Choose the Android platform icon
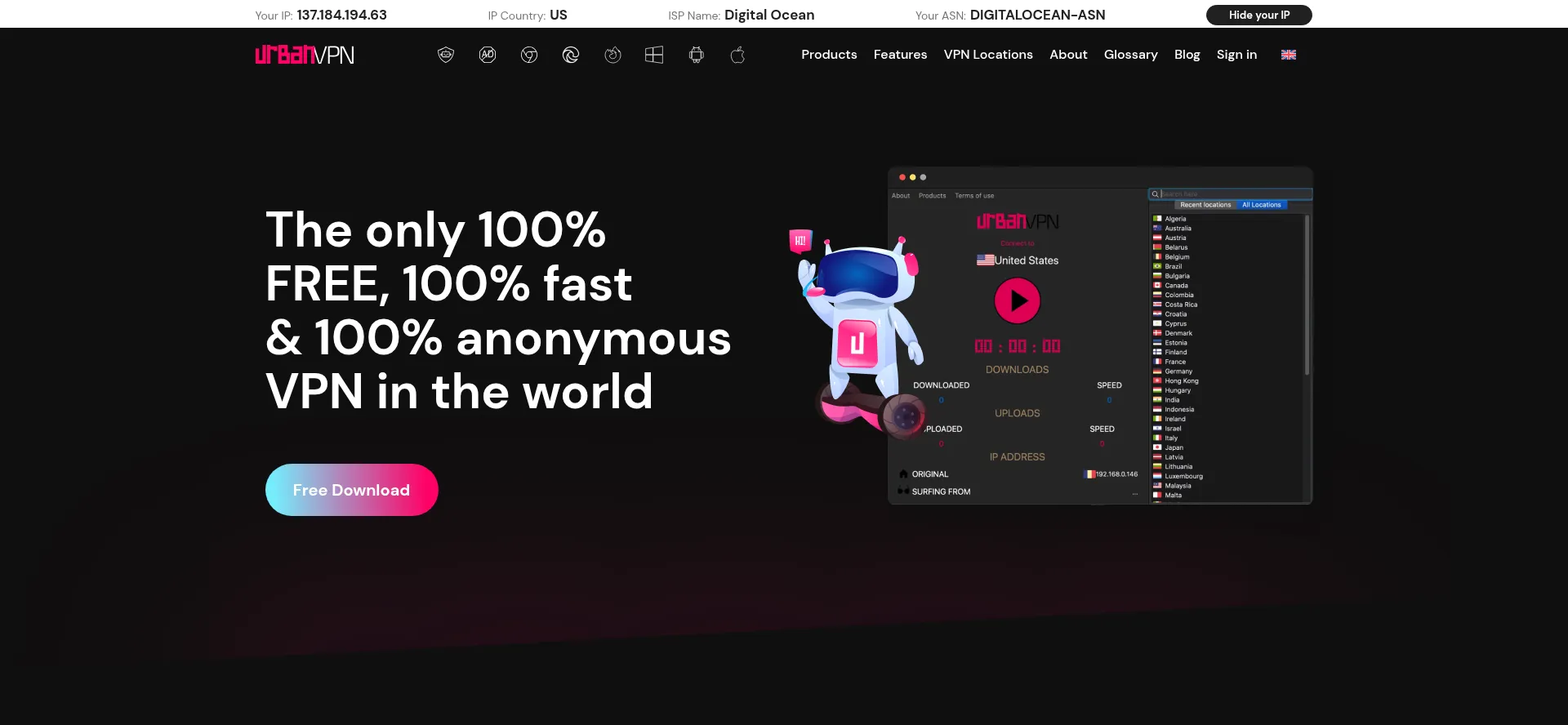This screenshot has width=1568, height=725. pos(696,55)
